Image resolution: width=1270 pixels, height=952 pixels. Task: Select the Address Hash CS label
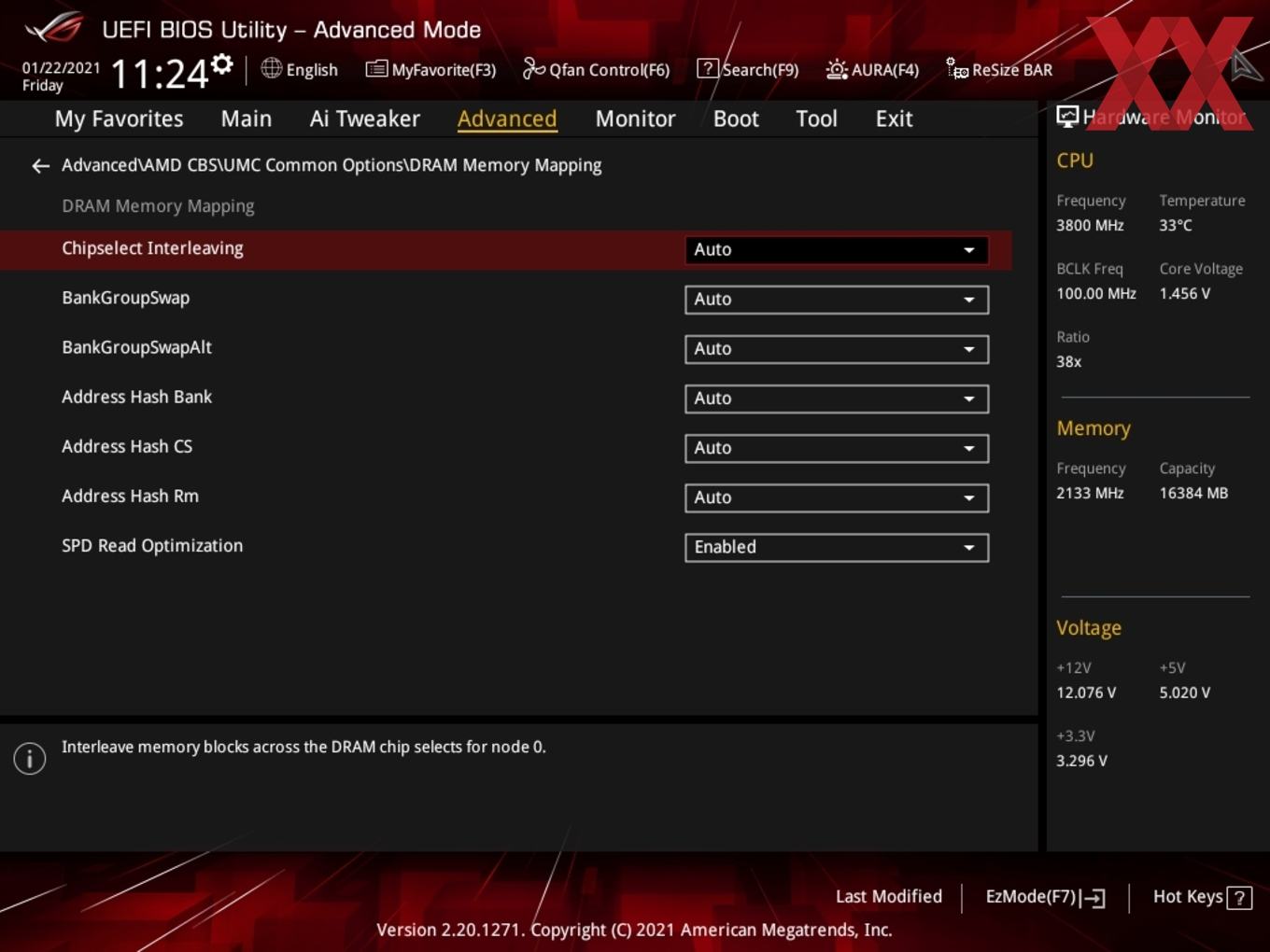pos(127,446)
